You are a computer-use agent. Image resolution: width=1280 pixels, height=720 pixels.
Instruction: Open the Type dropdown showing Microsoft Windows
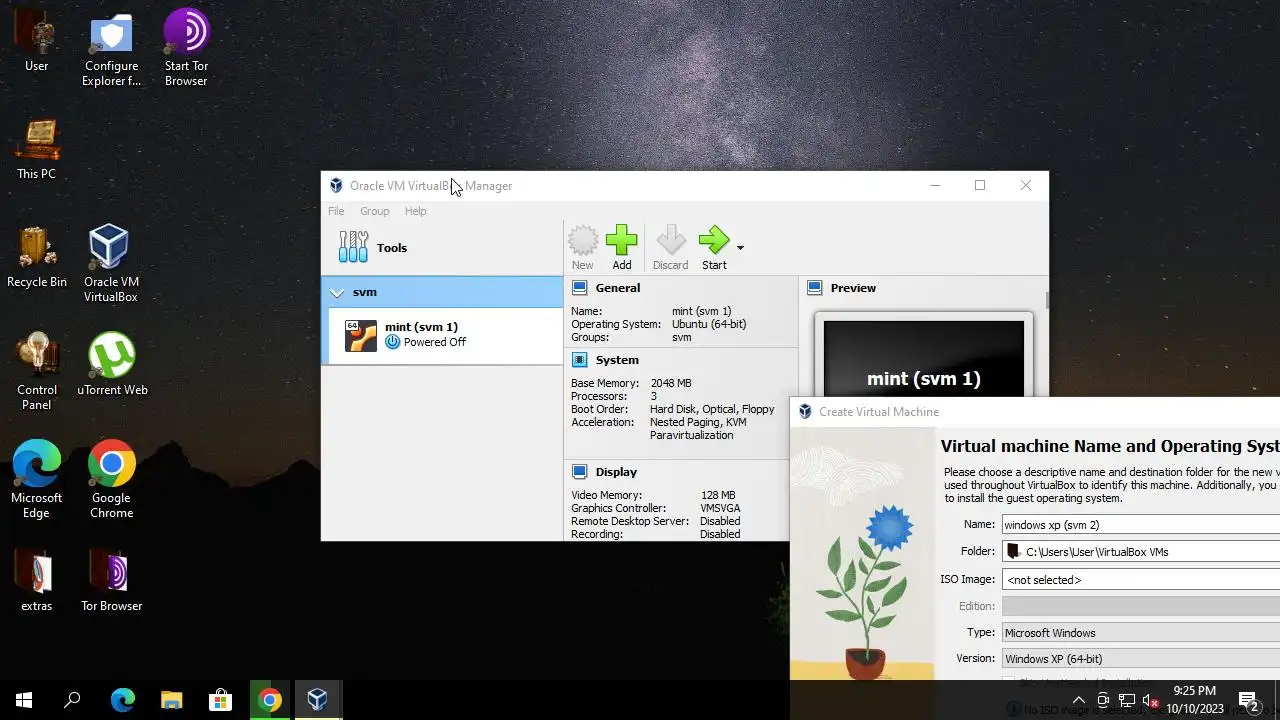(1140, 633)
